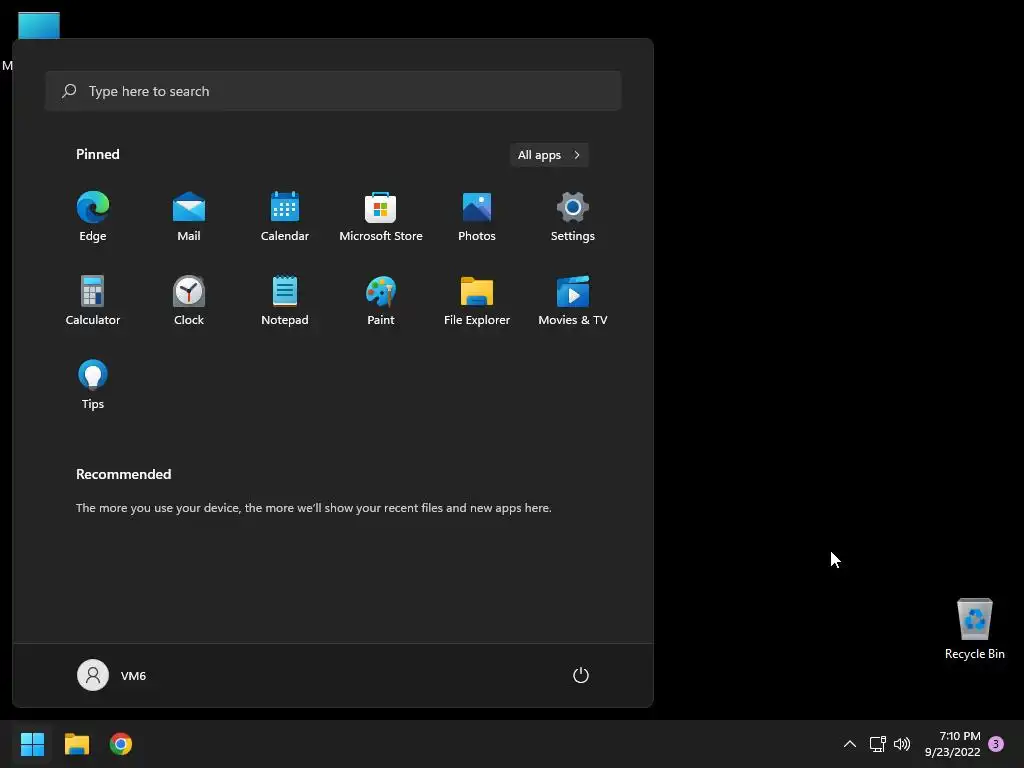Click the Recommended section heading

[123, 474]
